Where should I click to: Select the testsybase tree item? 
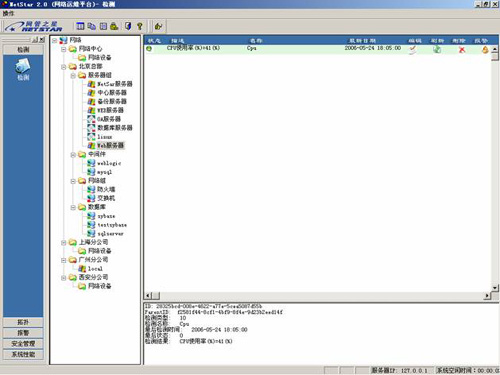pyautogui.click(x=112, y=225)
